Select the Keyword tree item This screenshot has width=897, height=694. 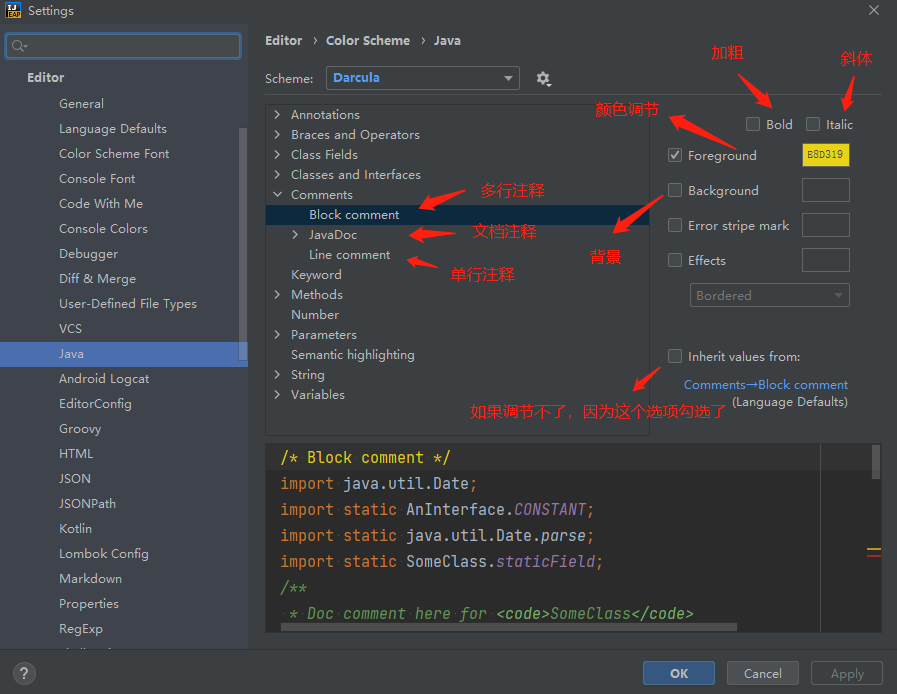point(316,275)
